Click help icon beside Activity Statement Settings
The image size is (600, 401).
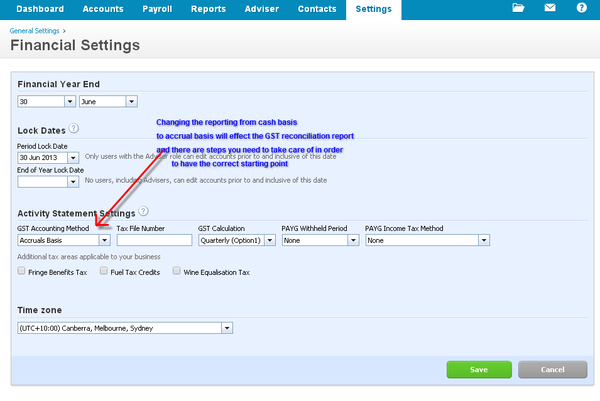(x=145, y=212)
